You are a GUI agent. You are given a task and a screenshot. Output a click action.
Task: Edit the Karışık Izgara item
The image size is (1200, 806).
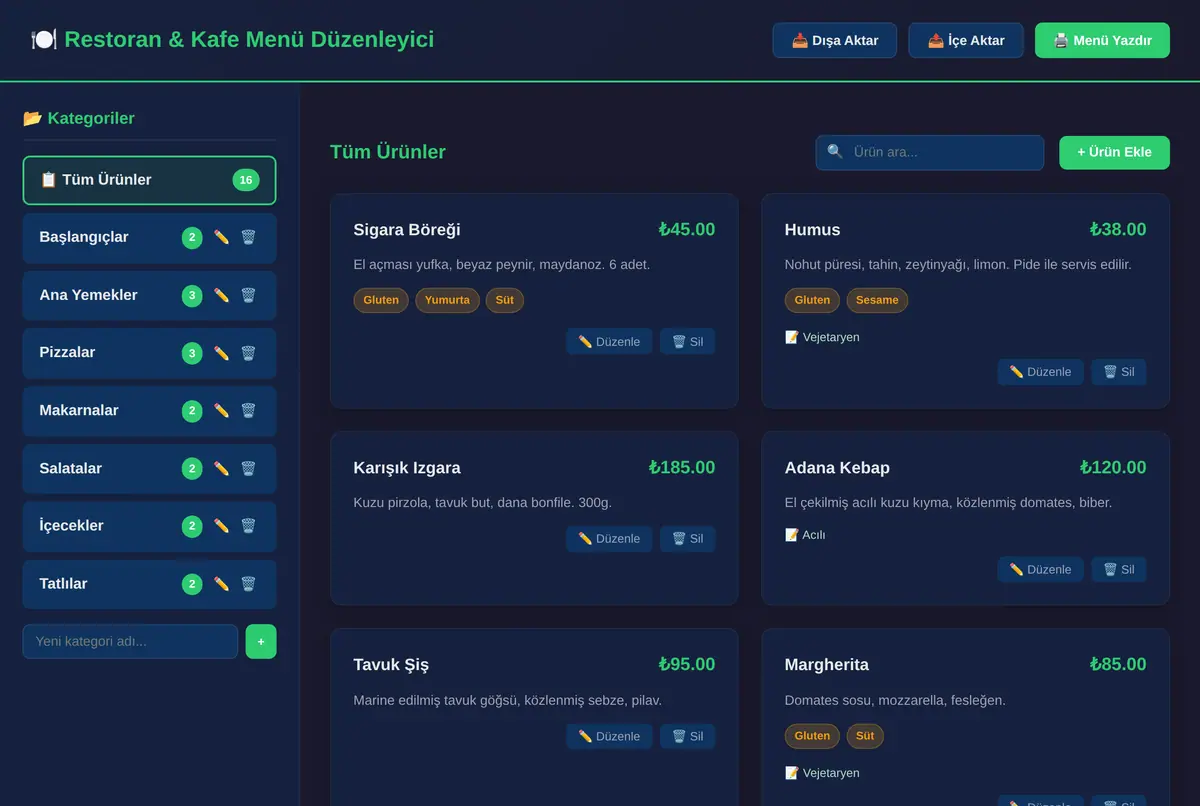coord(609,539)
